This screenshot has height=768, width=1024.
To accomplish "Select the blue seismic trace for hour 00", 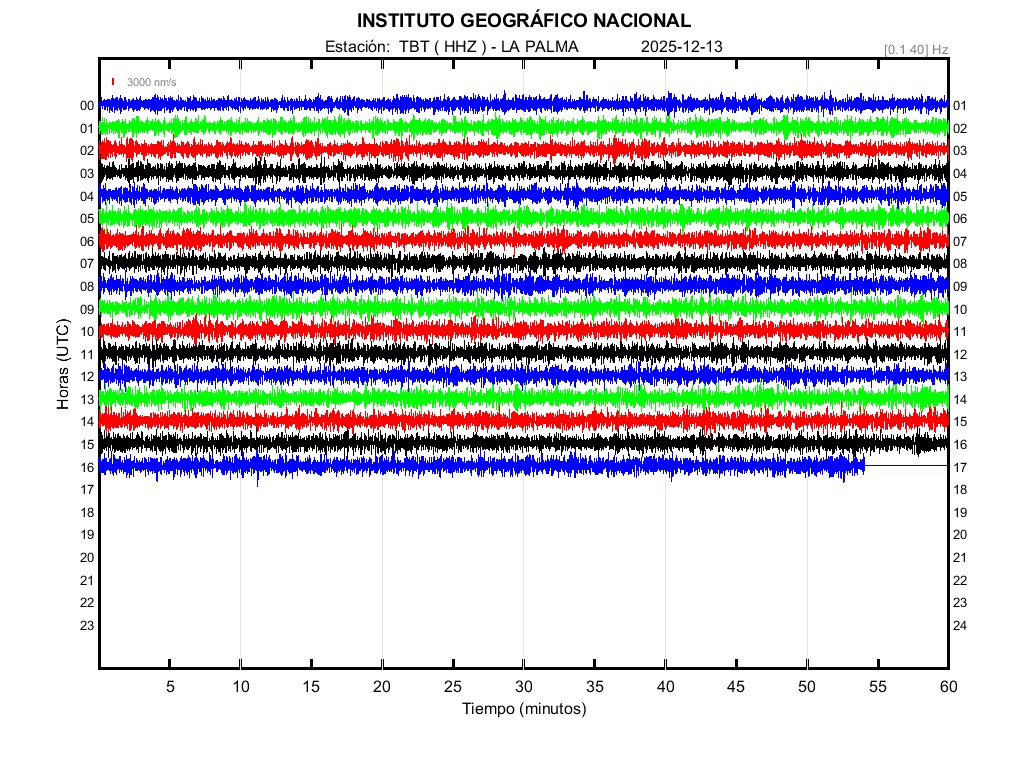I will click(523, 104).
